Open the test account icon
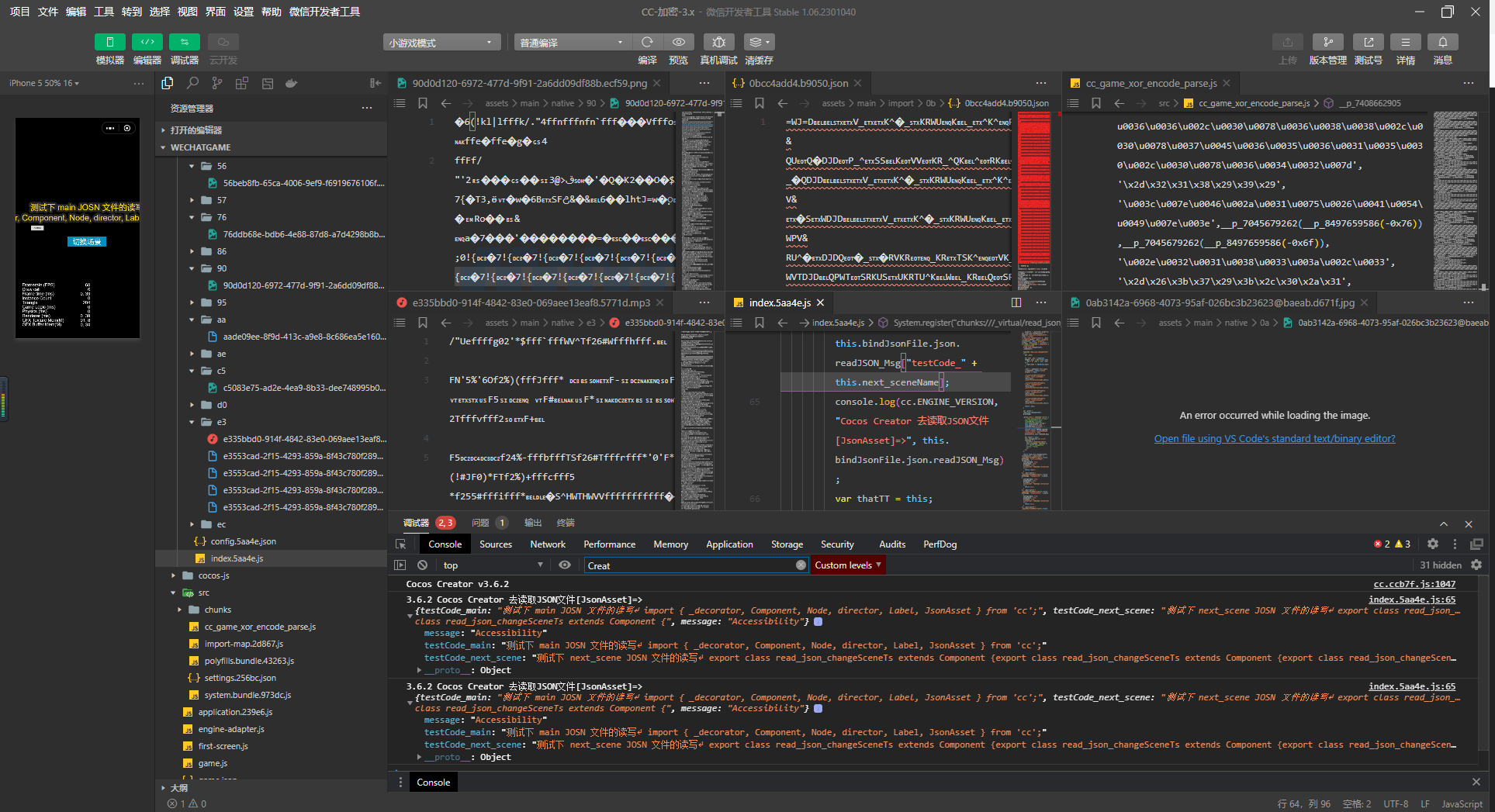Image resolution: width=1495 pixels, height=812 pixels. tap(1368, 42)
